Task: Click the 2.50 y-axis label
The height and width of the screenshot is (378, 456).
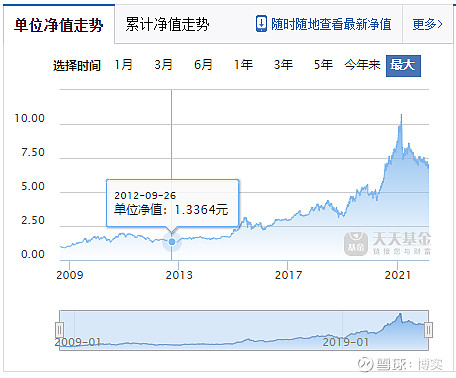Action: click(33, 220)
